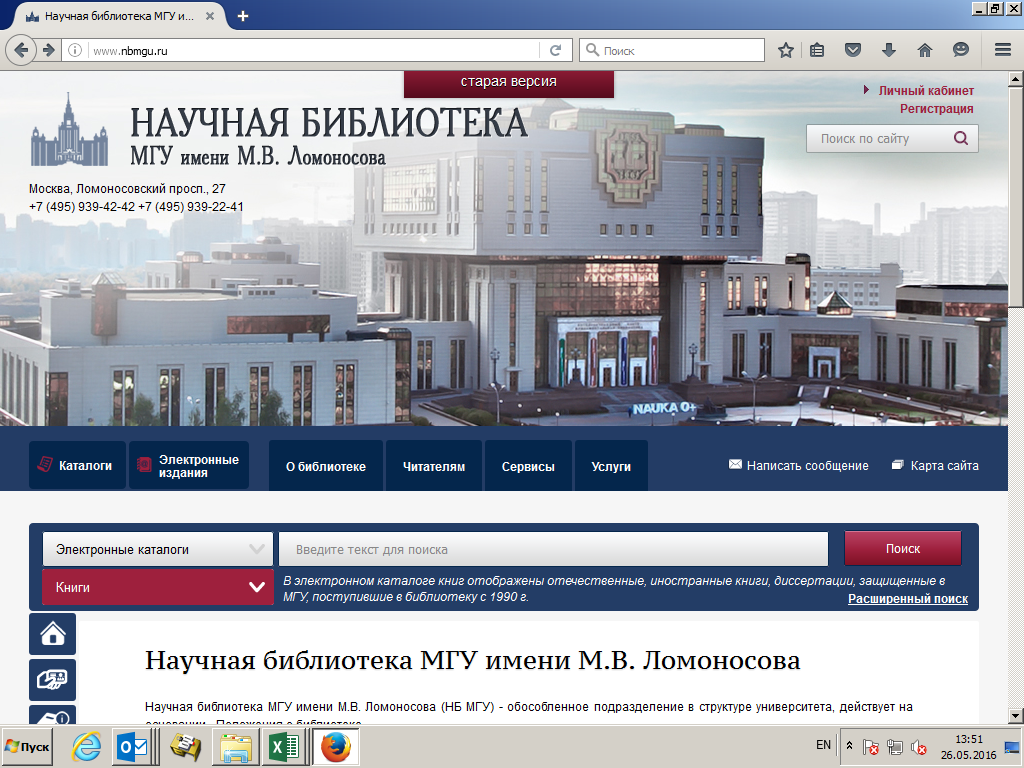The height and width of the screenshot is (768, 1024).
Task: Click the Firefox Поиск search box
Action: 672,50
